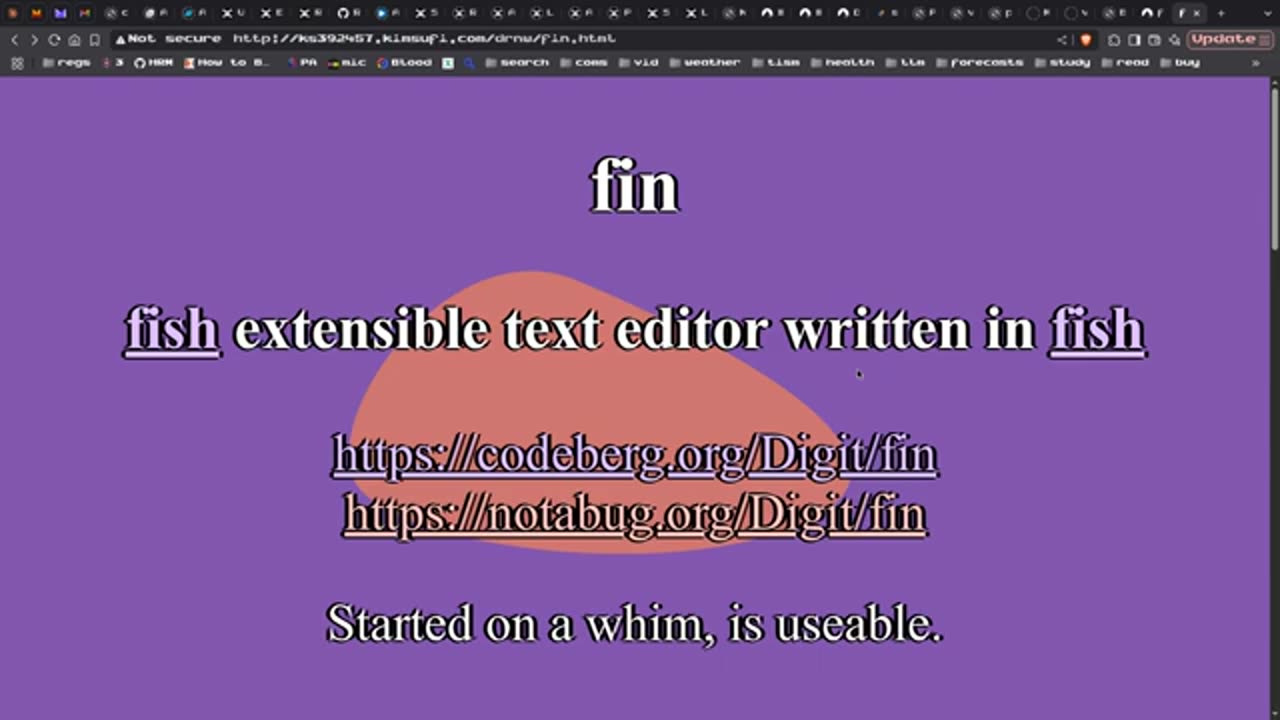Switch to the GitHub tab

pos(349,13)
